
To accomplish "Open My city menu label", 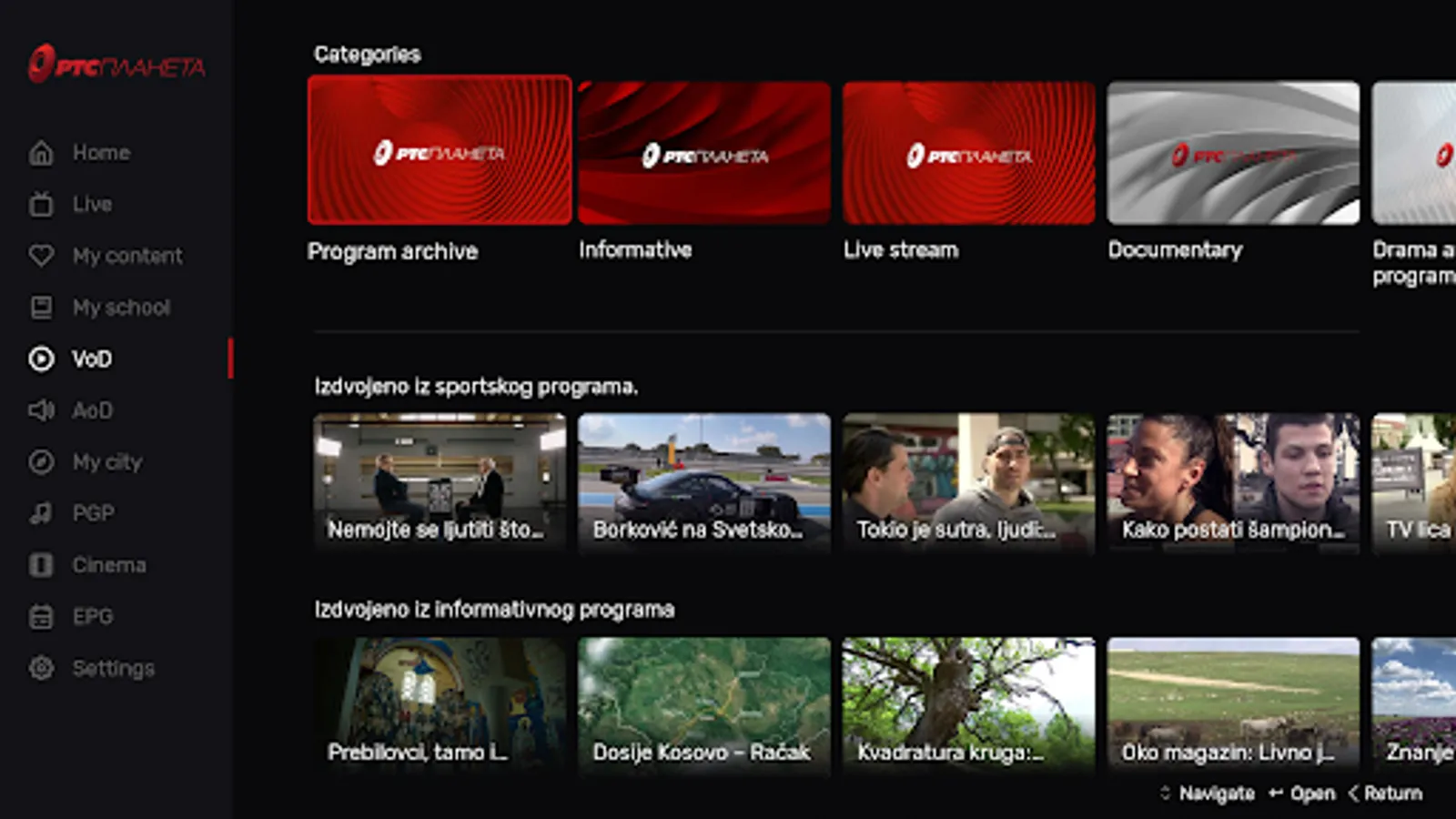I will pyautogui.click(x=107, y=462).
